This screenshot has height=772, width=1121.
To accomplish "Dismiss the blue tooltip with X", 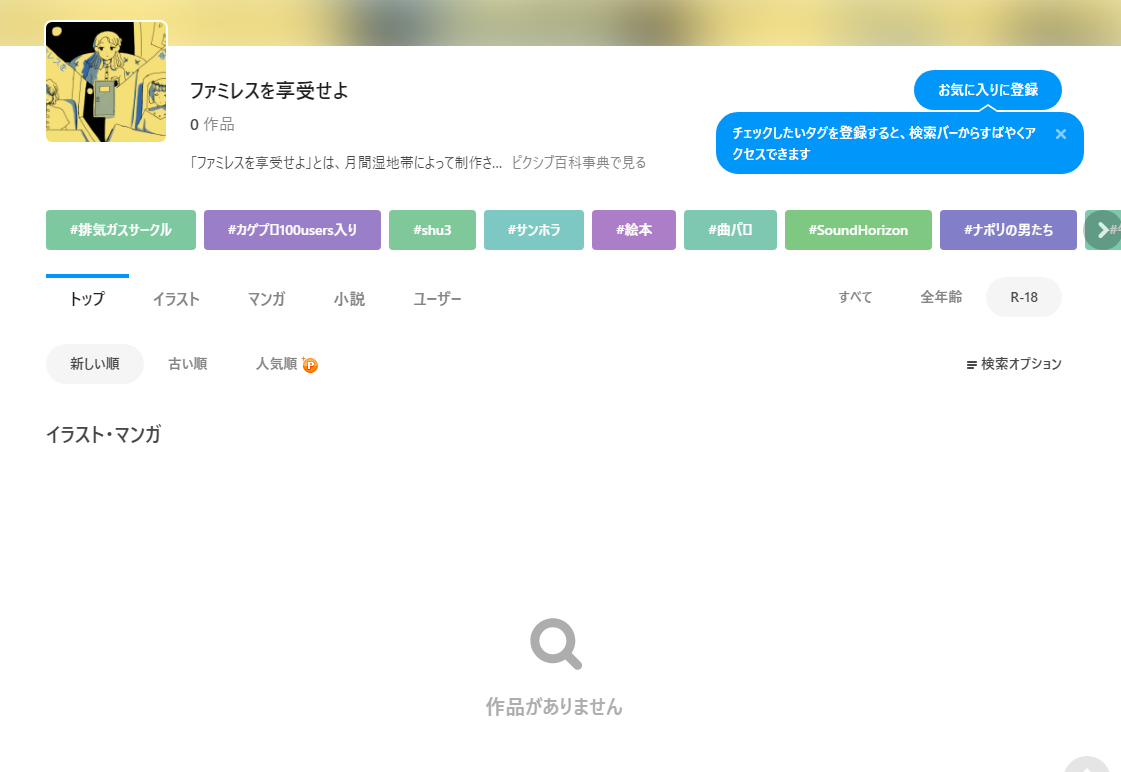I will pyautogui.click(x=1060, y=134).
